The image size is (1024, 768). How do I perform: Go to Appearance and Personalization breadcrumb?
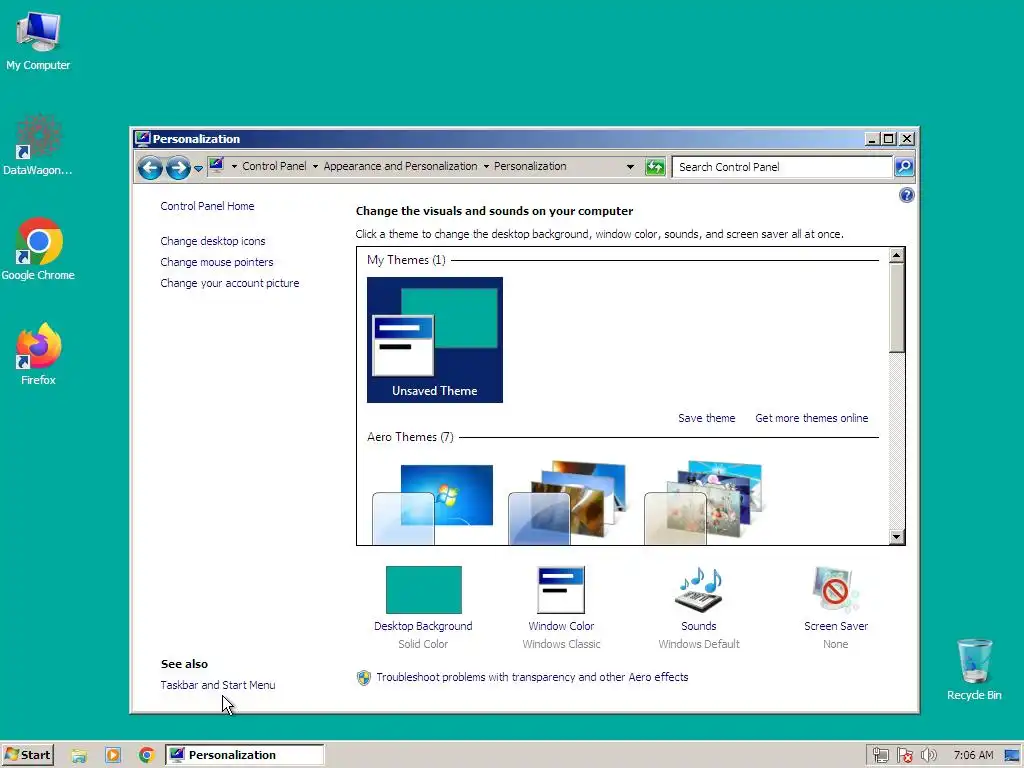[x=400, y=167]
